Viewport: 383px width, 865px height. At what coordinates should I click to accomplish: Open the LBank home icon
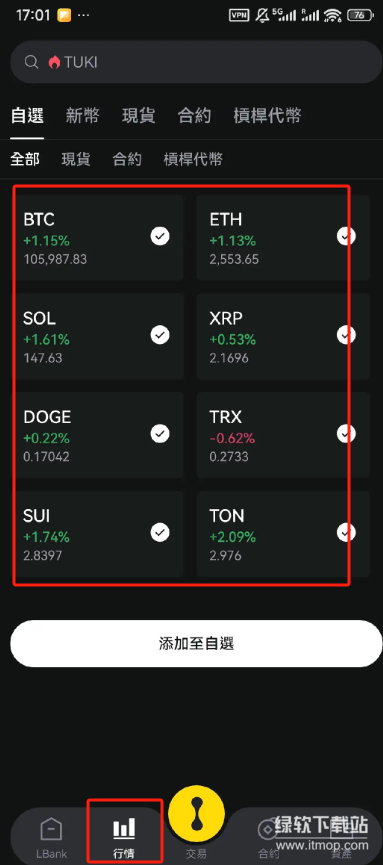point(51,829)
